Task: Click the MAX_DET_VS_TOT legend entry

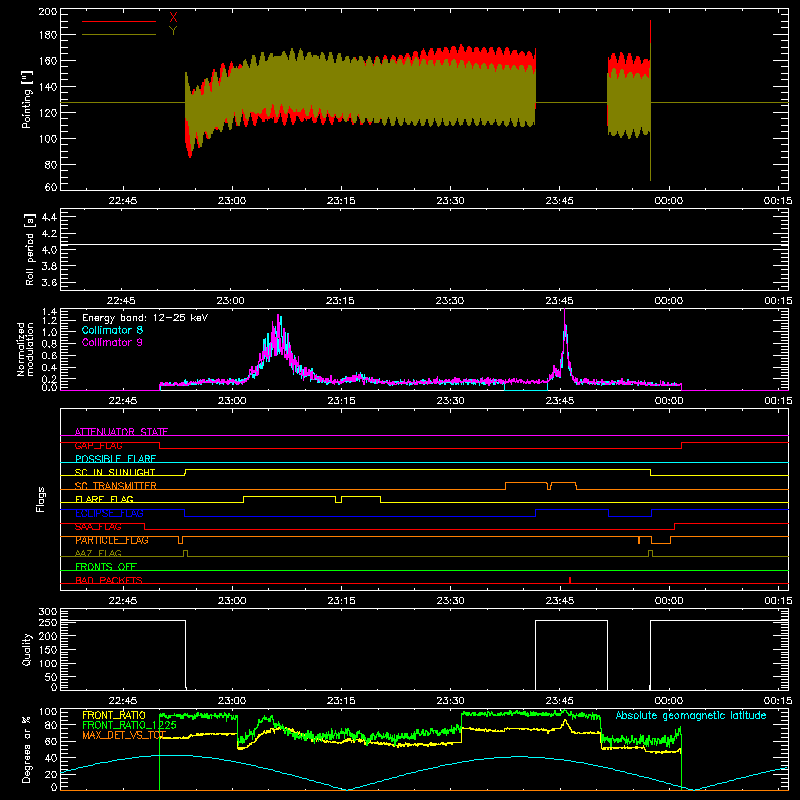Action: pyautogui.click(x=124, y=735)
